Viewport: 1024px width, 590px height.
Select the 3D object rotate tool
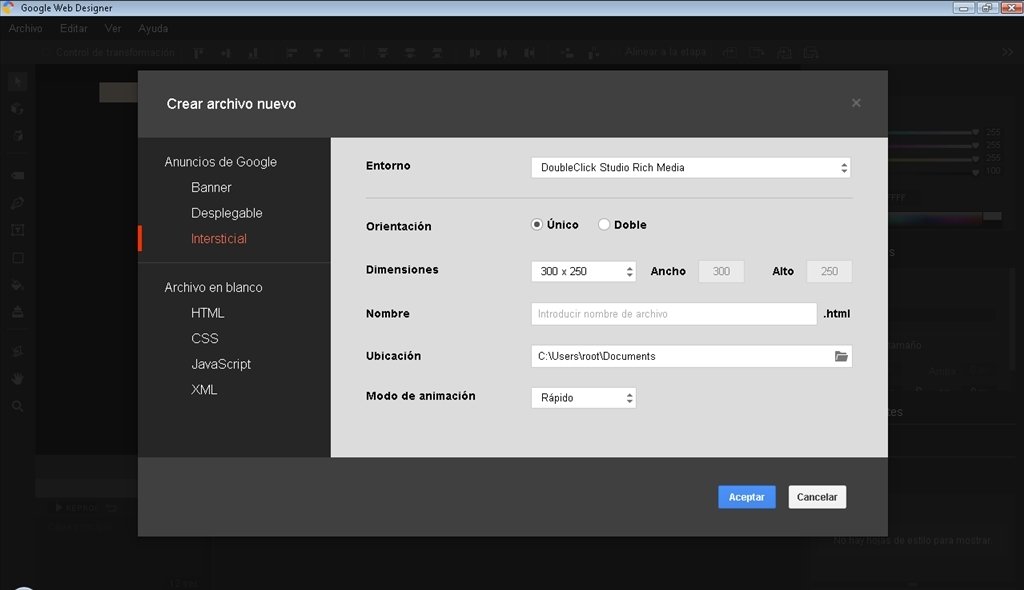18,108
